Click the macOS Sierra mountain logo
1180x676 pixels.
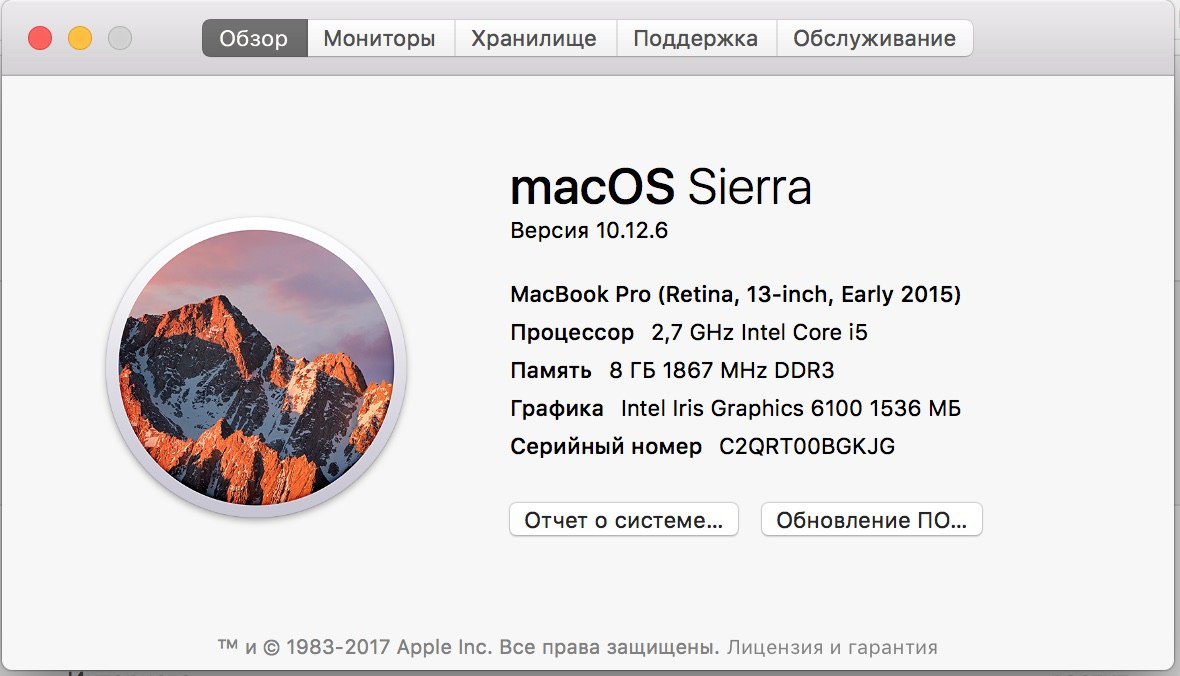[257, 367]
